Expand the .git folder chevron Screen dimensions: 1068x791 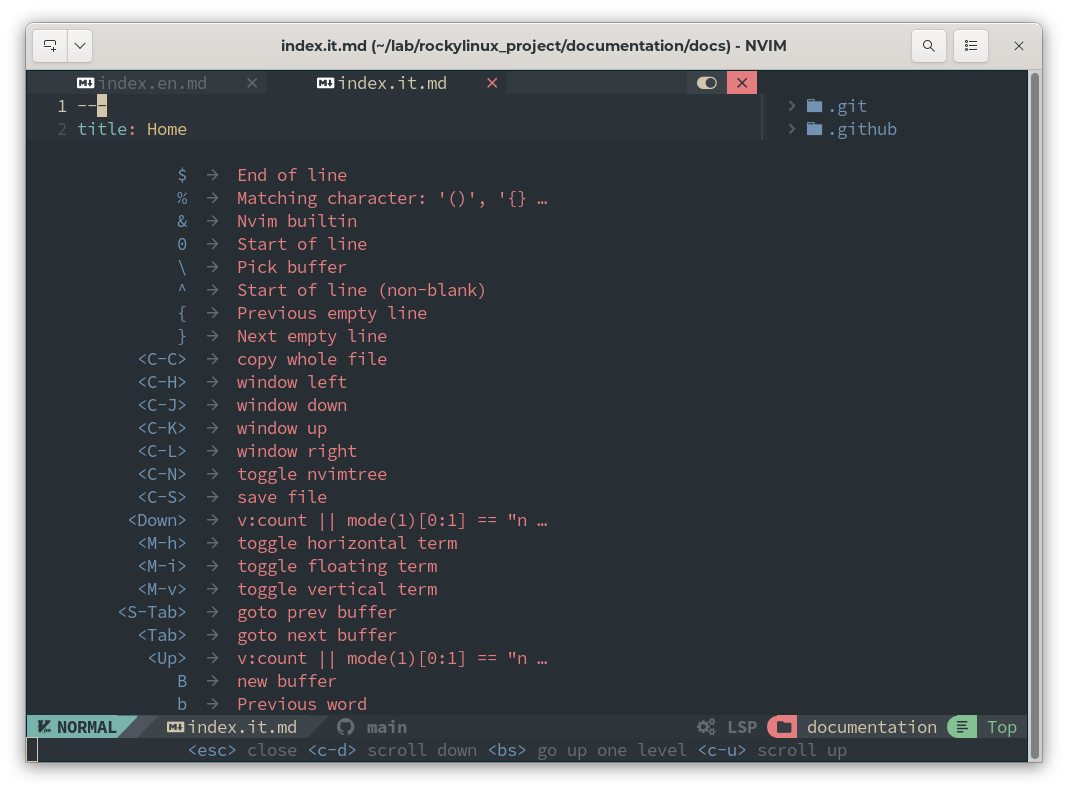[x=791, y=106]
